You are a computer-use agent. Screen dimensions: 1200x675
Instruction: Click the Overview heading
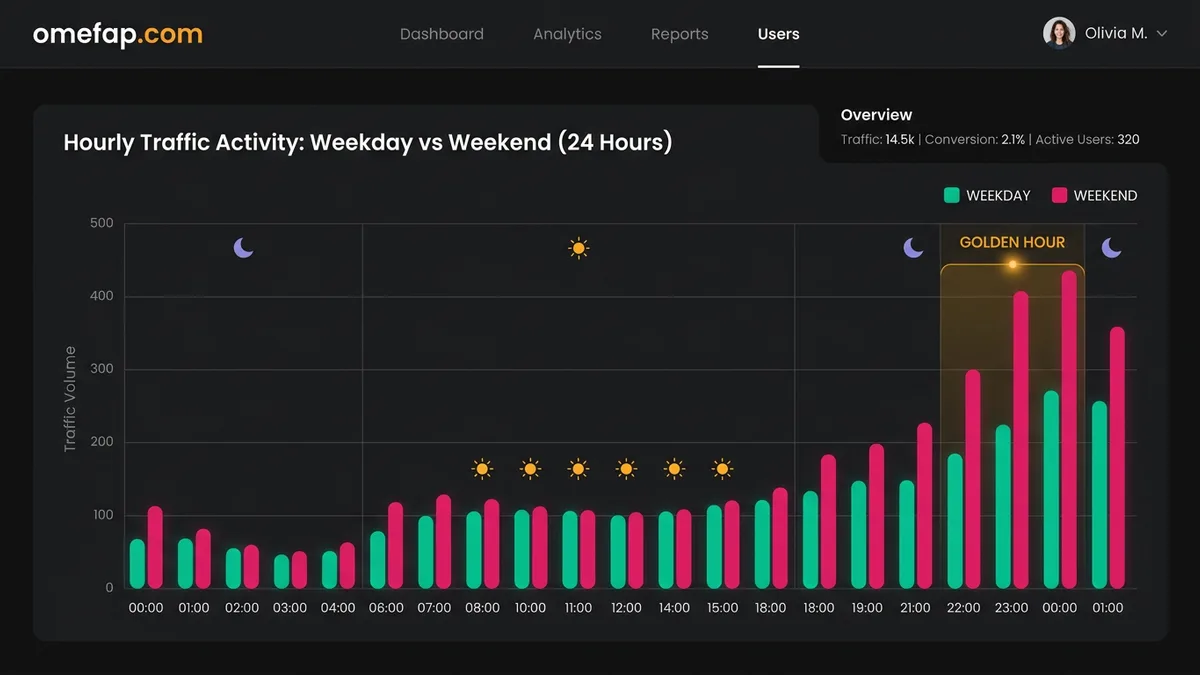pyautogui.click(x=876, y=115)
